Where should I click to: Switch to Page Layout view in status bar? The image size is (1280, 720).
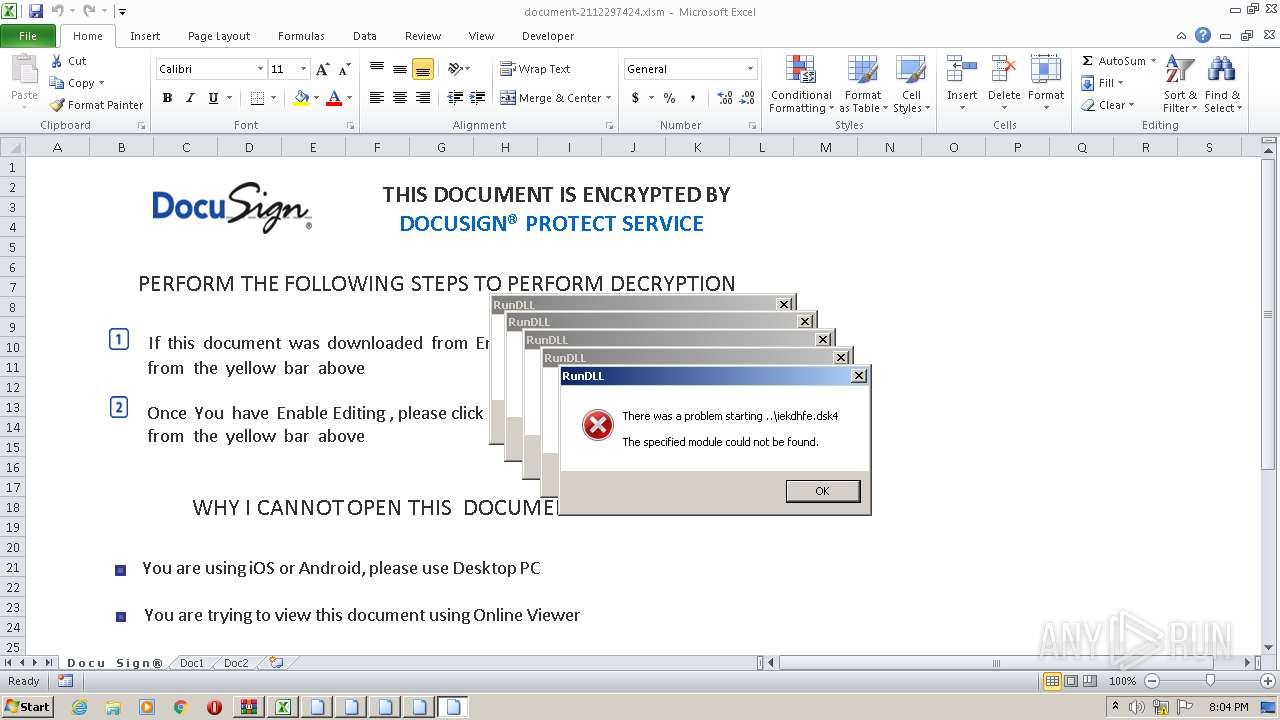point(1071,681)
